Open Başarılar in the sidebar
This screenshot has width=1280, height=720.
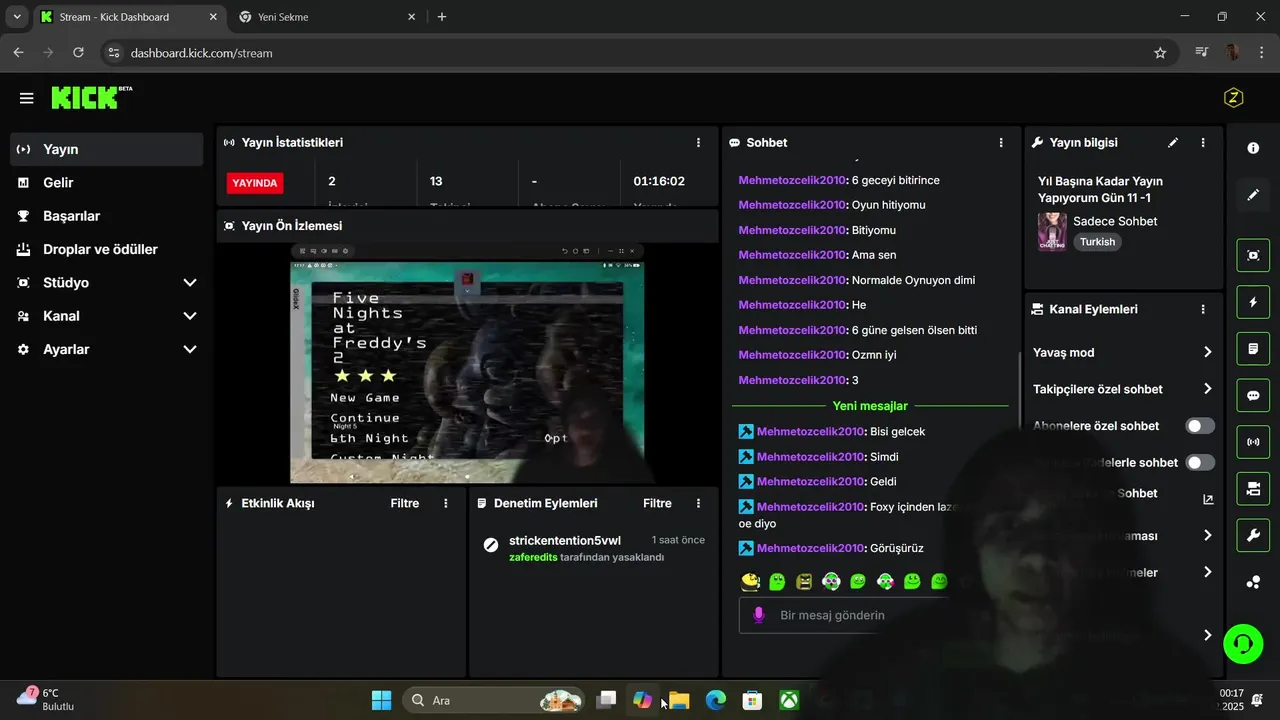click(x=107, y=216)
